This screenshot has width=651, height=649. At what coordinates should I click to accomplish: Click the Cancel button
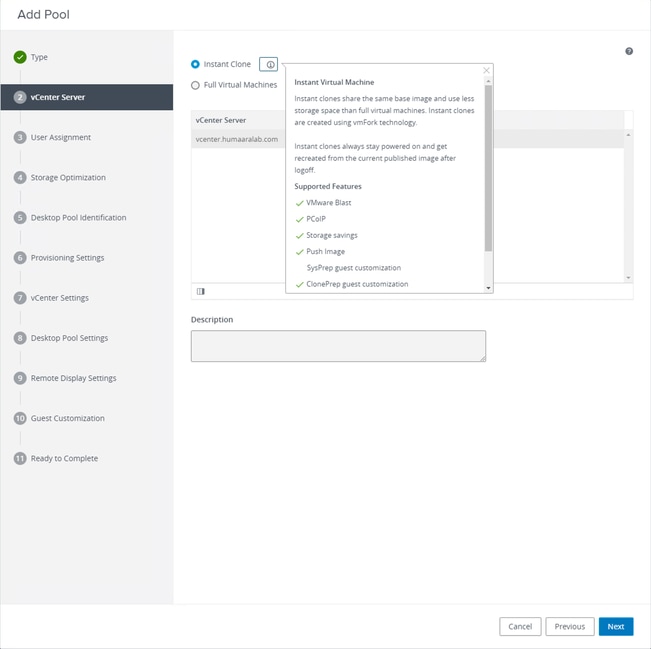[520, 627]
